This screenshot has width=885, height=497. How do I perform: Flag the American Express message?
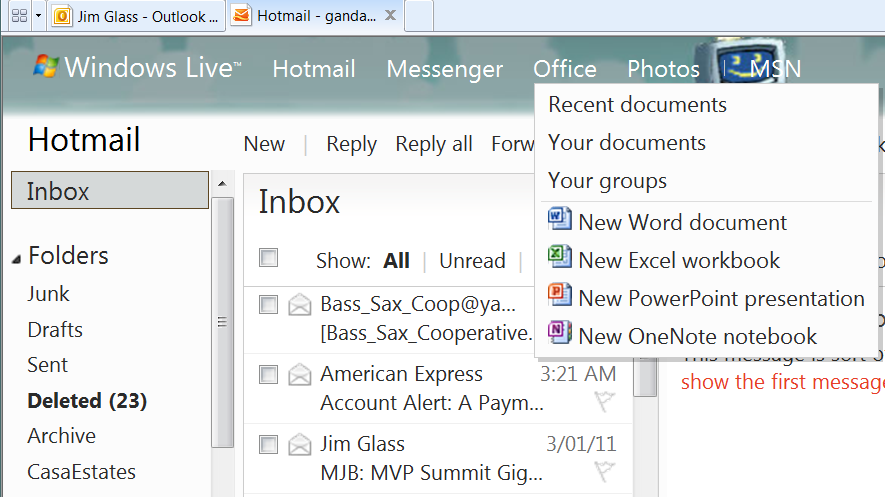coord(604,402)
